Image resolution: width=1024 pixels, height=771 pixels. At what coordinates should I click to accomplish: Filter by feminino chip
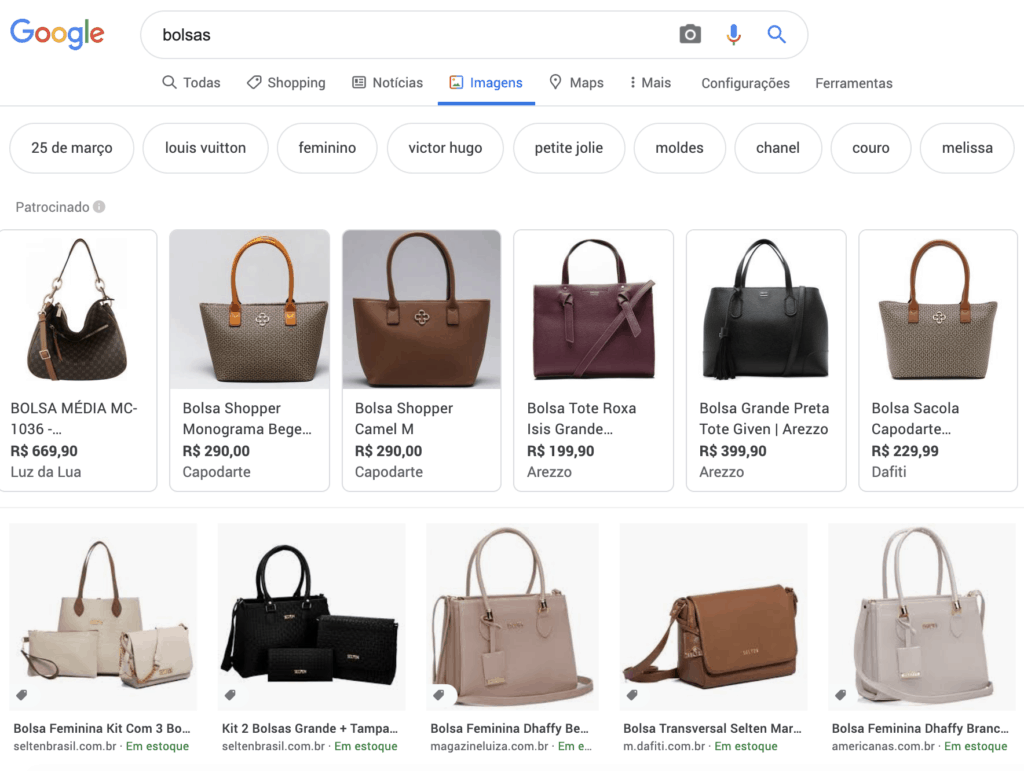click(327, 148)
